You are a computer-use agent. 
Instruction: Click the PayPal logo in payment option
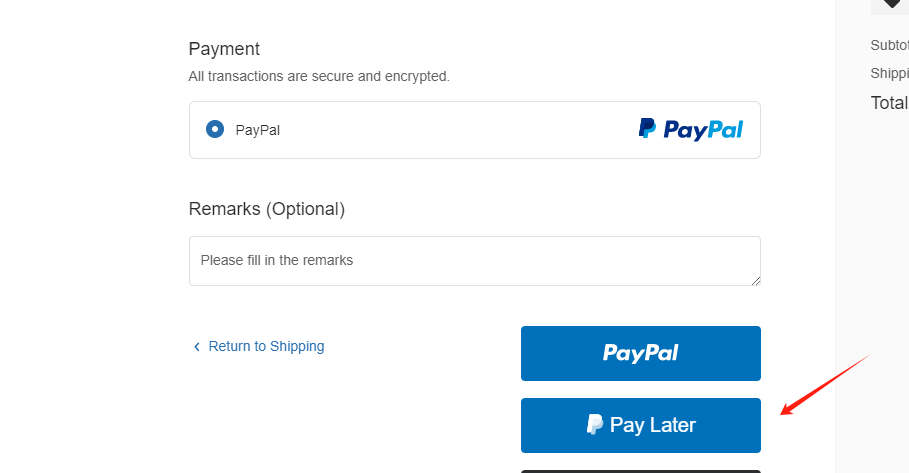point(690,129)
